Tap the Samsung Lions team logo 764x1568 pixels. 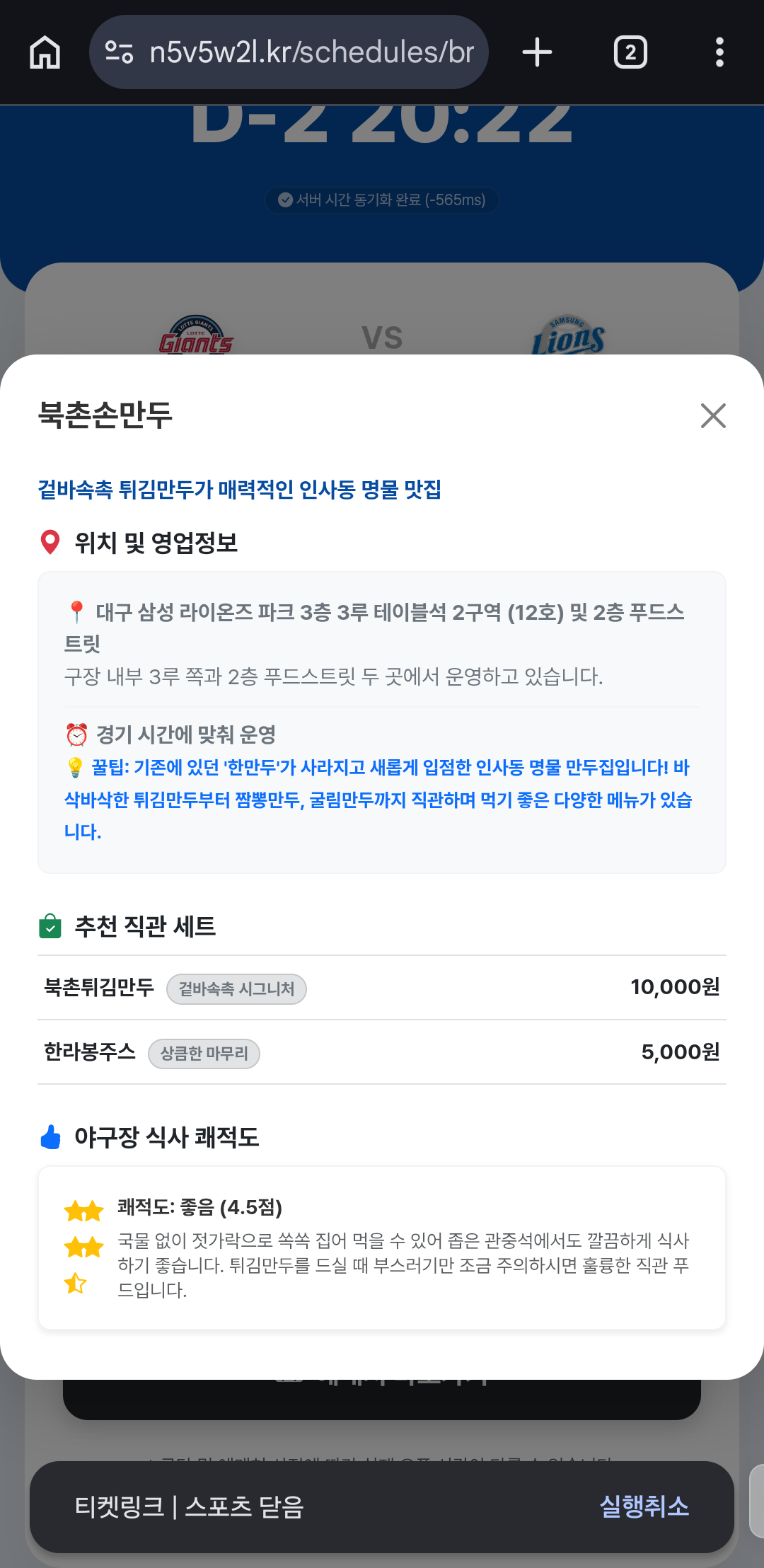click(568, 337)
